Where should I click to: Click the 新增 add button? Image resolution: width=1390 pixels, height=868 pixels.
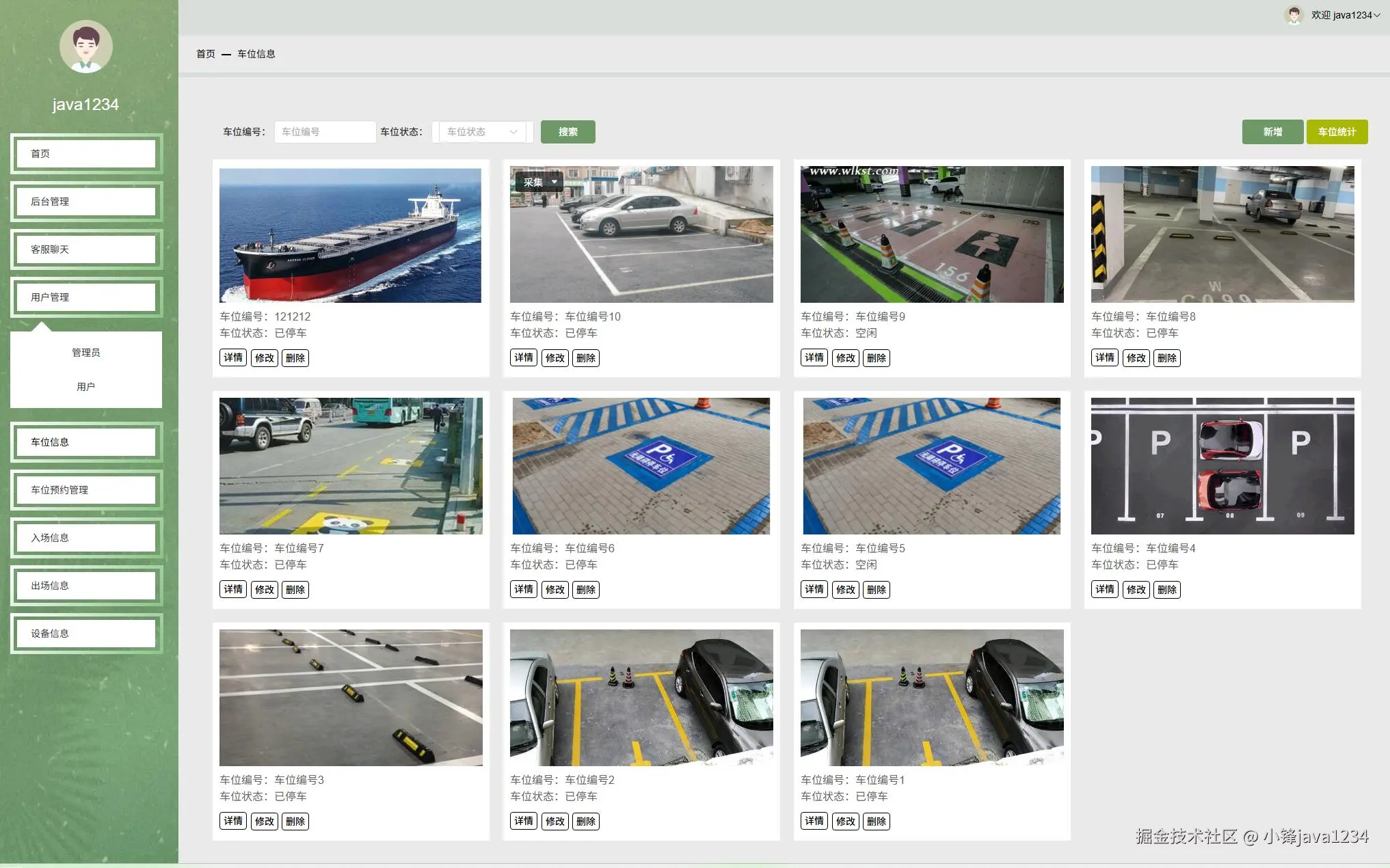coord(1272,132)
